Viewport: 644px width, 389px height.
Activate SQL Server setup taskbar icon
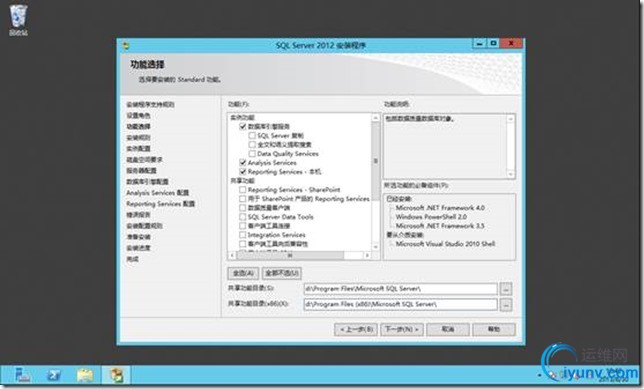116,375
